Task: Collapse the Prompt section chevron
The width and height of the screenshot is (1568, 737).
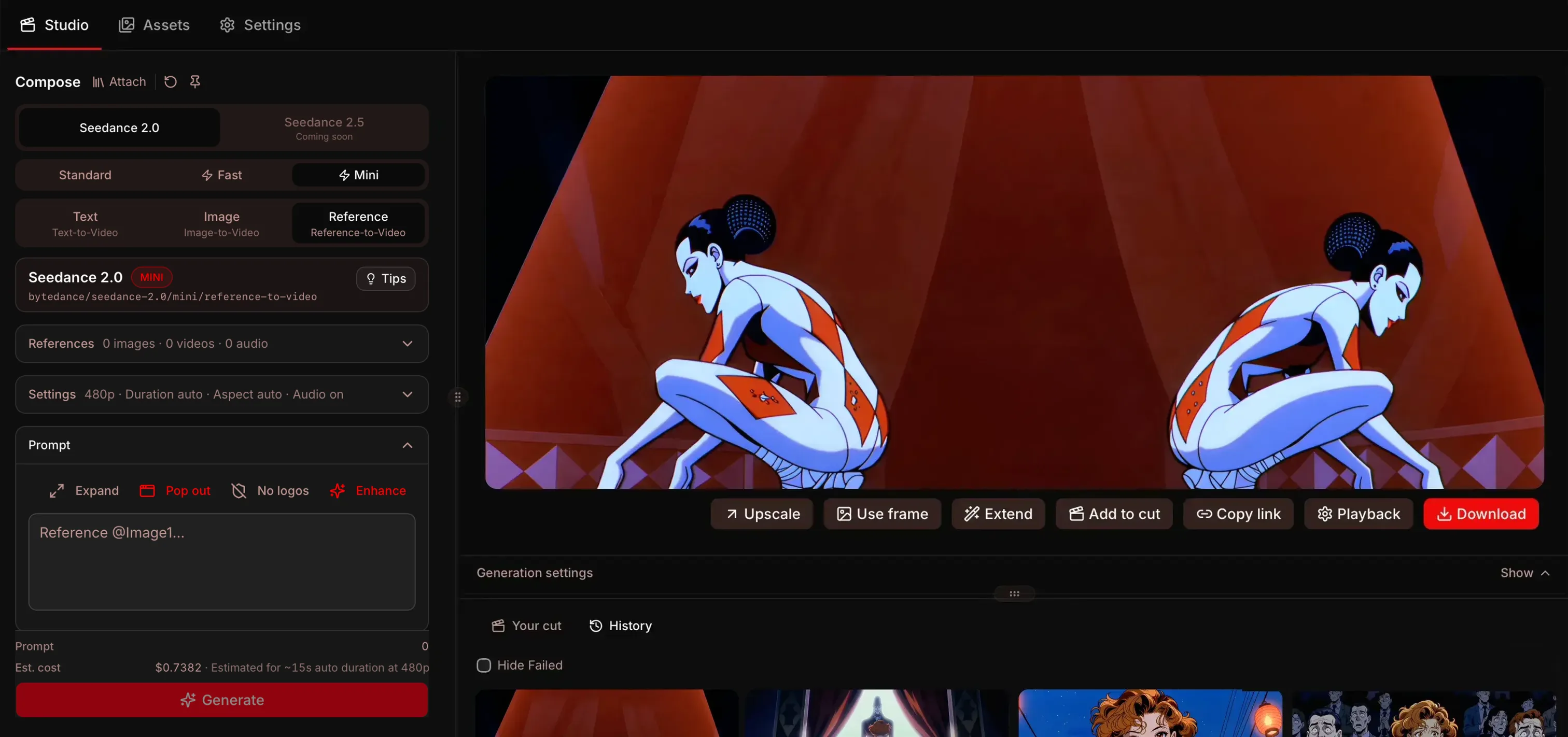Action: [x=407, y=446]
